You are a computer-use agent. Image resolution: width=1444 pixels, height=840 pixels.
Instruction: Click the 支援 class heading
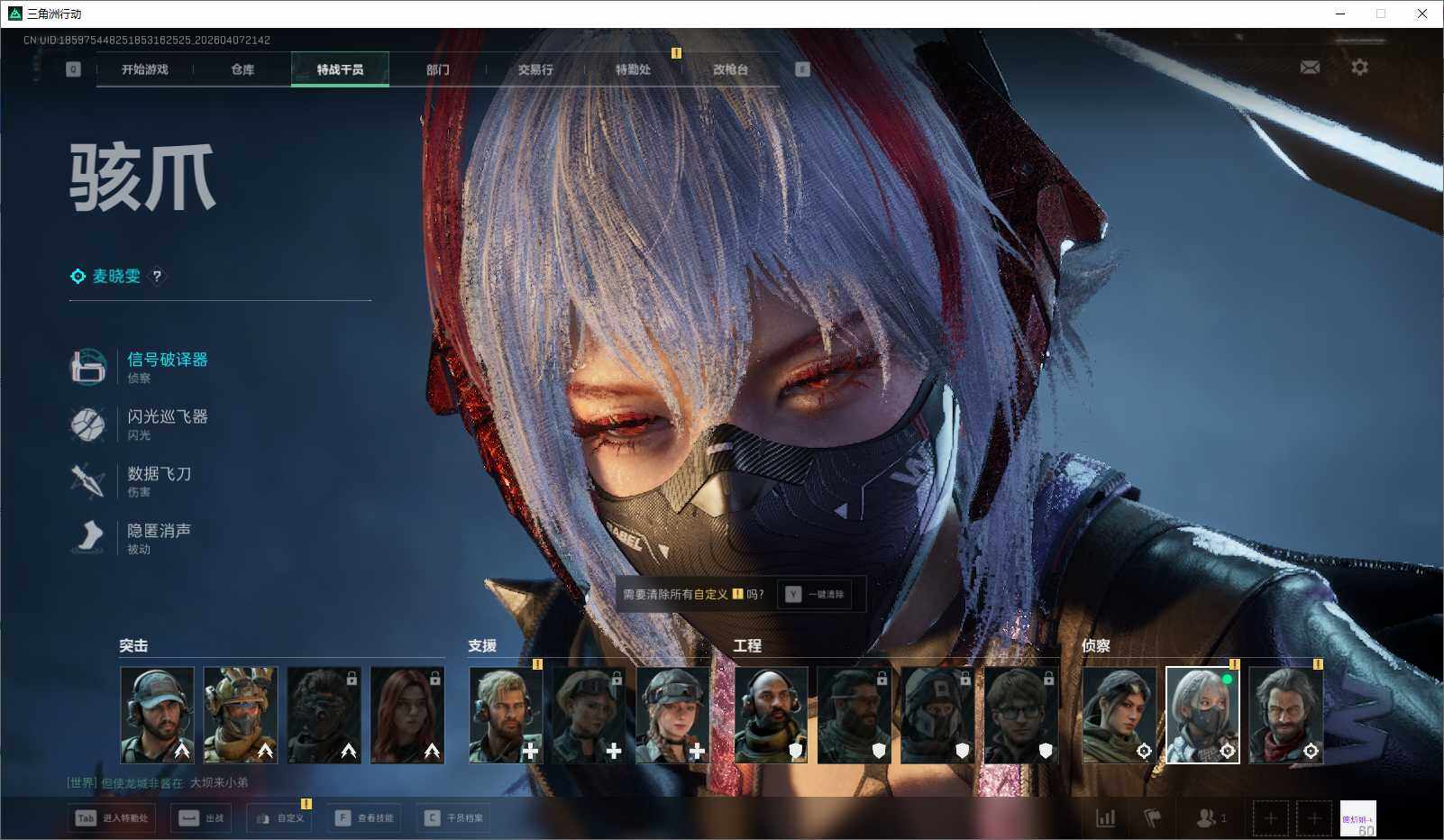point(482,645)
